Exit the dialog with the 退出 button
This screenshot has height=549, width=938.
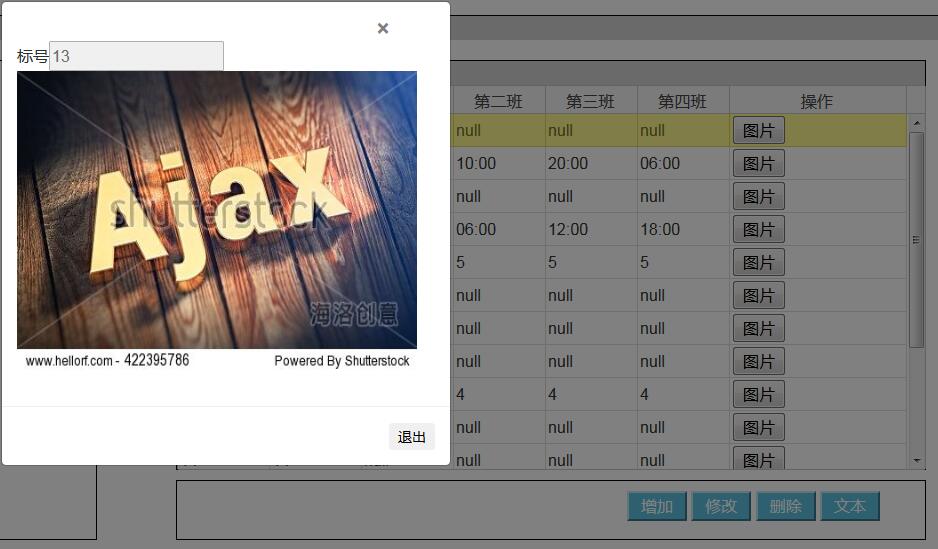[x=412, y=437]
